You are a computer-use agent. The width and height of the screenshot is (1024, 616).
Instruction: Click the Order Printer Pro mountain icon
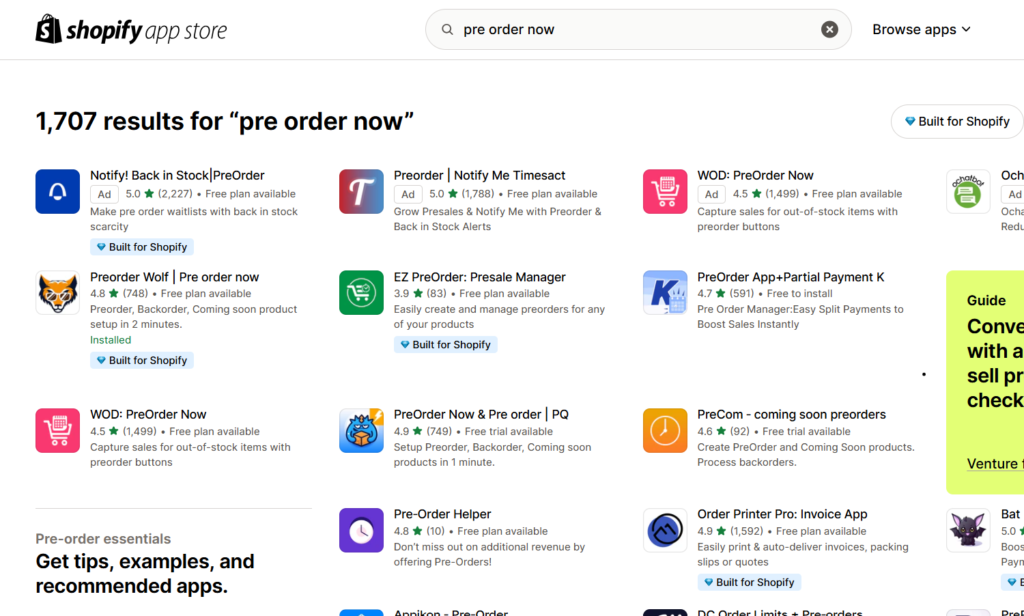[665, 530]
